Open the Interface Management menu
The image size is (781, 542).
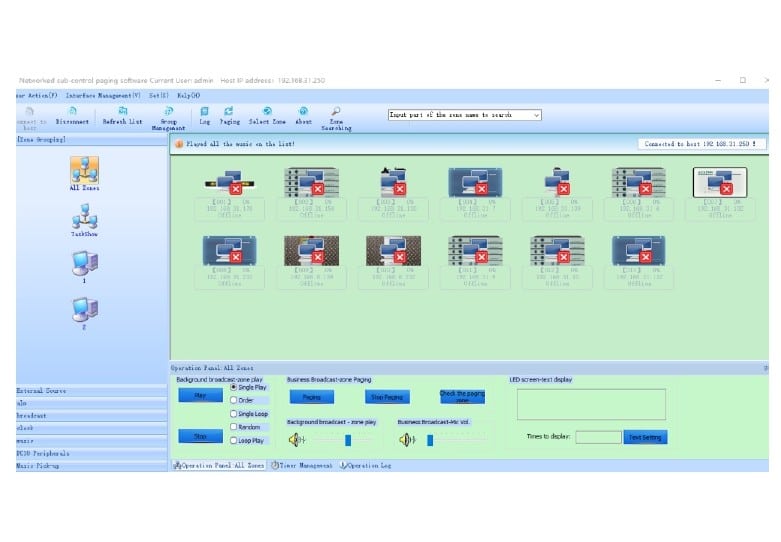click(x=103, y=95)
